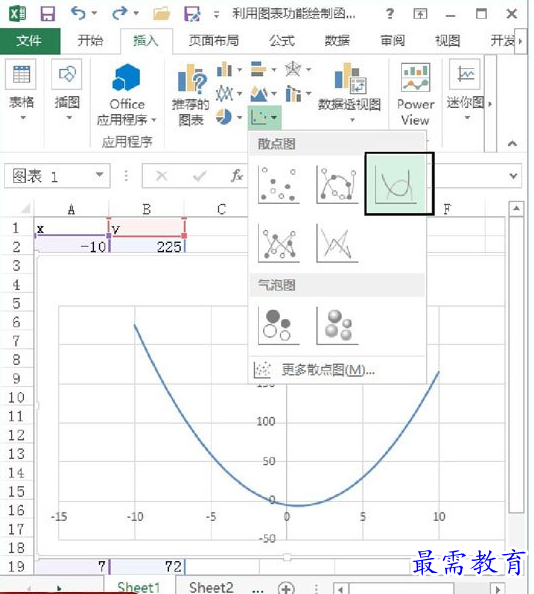
Task: Select the 插入 (Insert) tab
Action: (x=146, y=41)
